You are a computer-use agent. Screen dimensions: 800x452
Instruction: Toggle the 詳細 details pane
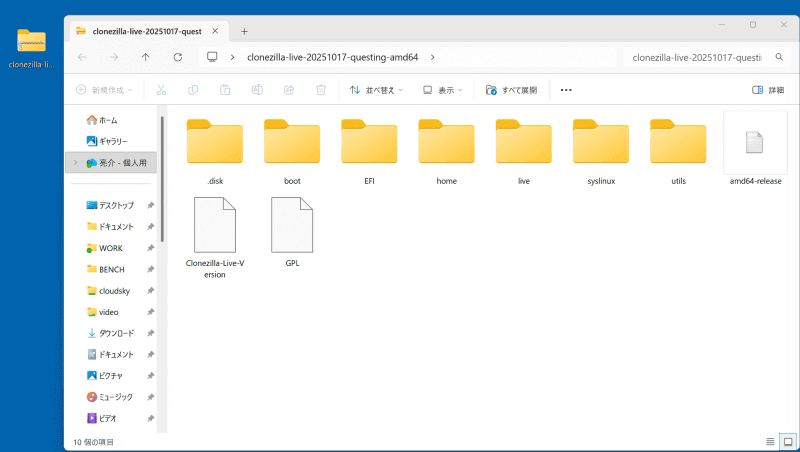point(768,90)
